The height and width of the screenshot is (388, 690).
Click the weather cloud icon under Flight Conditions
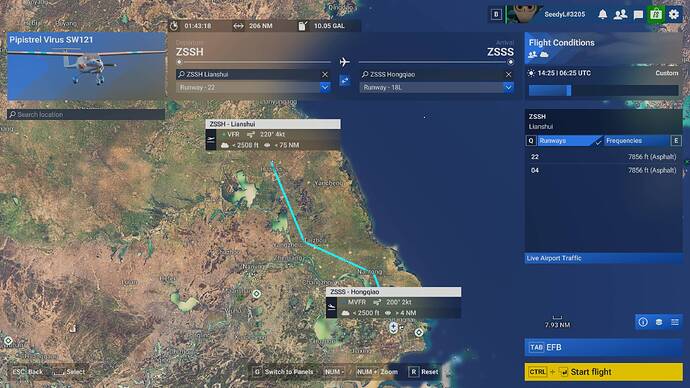(x=544, y=55)
